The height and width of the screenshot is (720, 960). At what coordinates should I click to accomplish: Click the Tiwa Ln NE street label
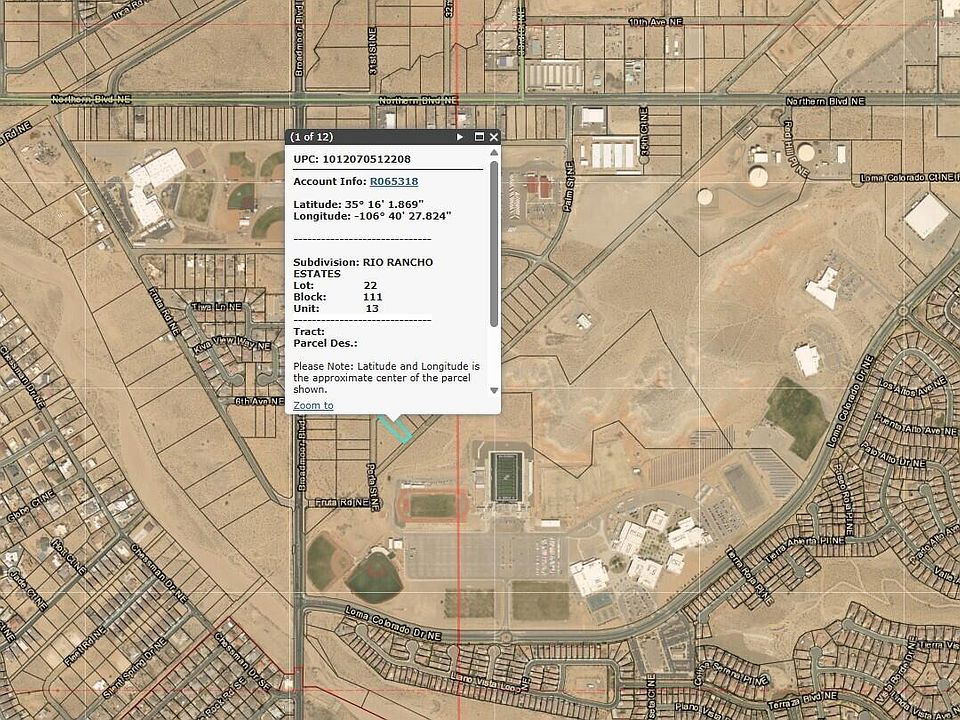tap(217, 306)
